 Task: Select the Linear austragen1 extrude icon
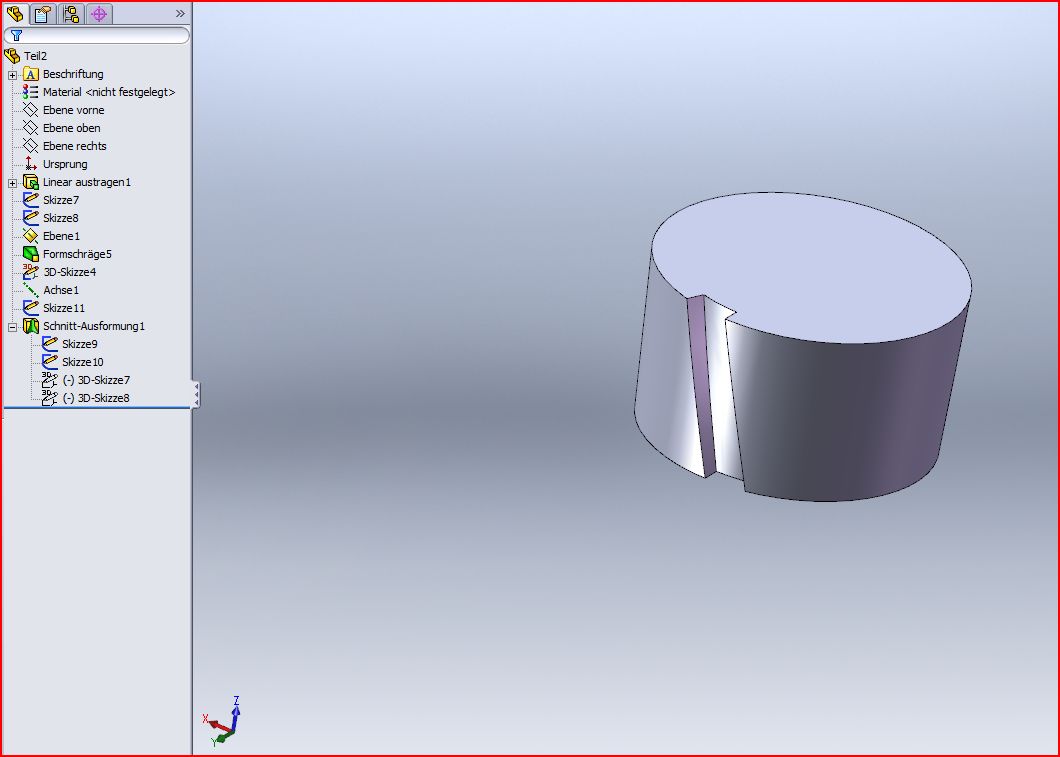(30, 182)
